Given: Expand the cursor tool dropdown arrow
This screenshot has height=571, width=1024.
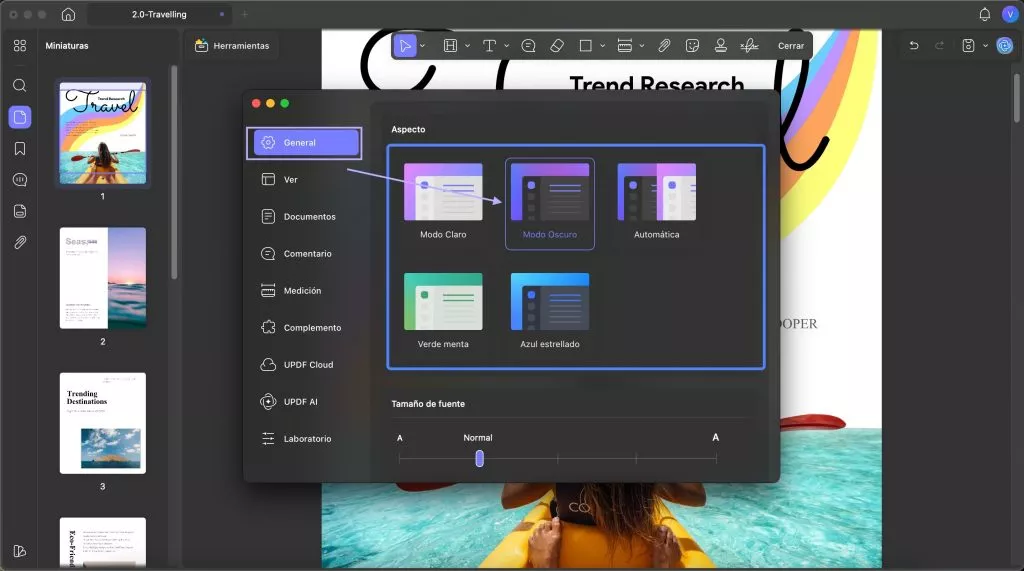Looking at the screenshot, I should (423, 46).
